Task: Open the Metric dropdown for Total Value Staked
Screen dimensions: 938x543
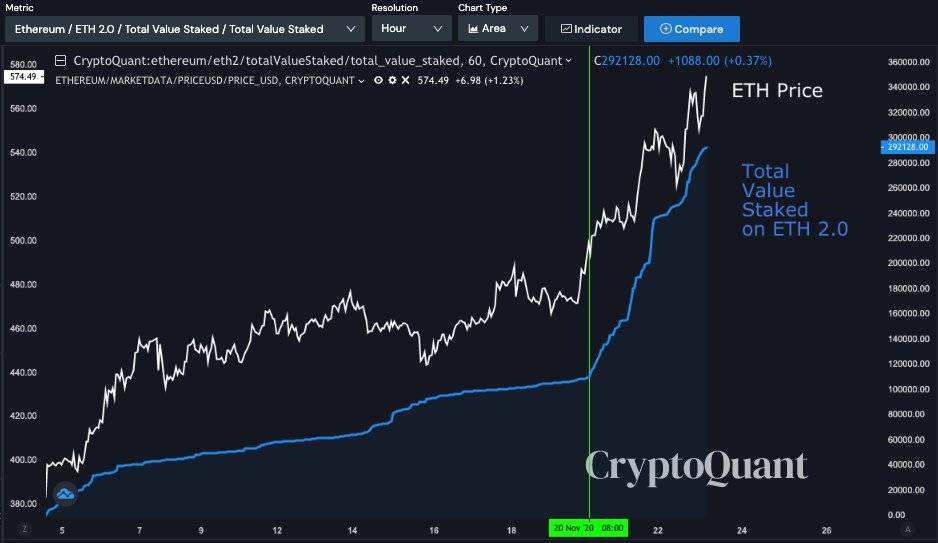Action: tap(185, 29)
